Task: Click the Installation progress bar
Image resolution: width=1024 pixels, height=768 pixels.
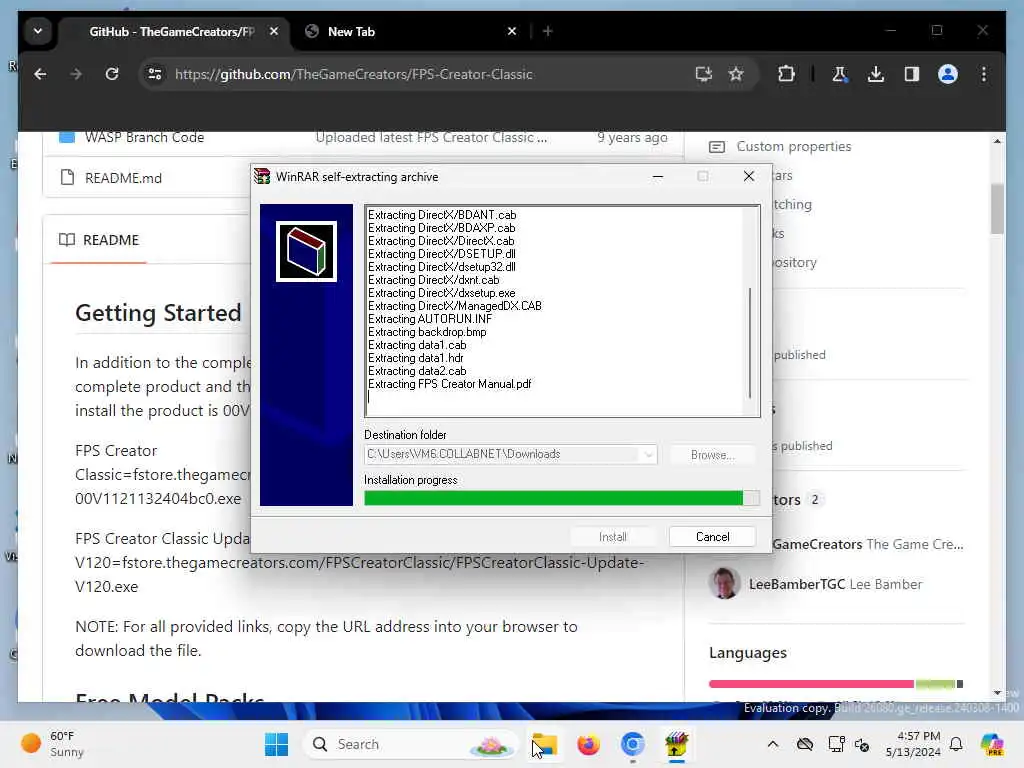Action: tap(562, 498)
